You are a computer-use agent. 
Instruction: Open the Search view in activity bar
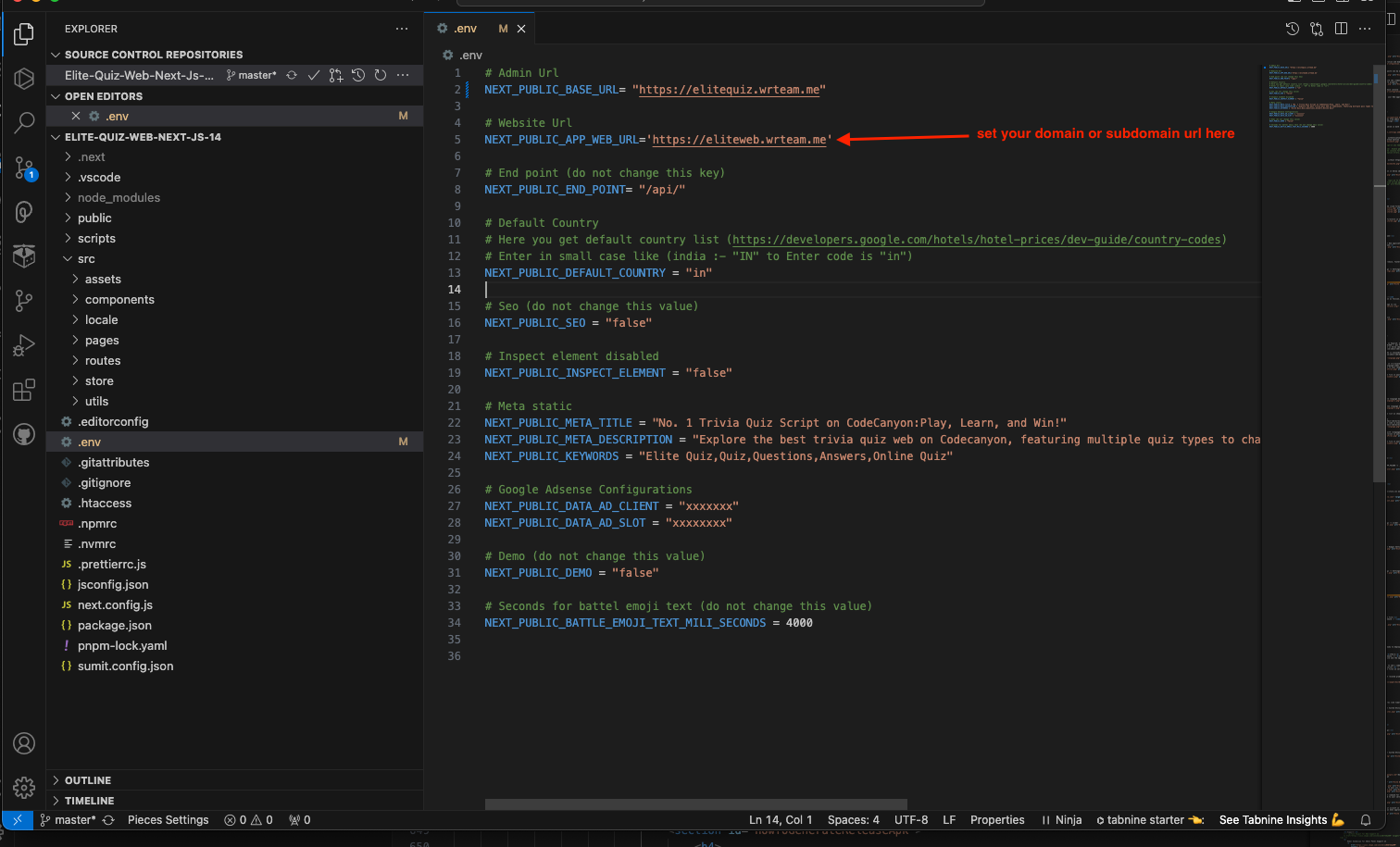point(24,122)
